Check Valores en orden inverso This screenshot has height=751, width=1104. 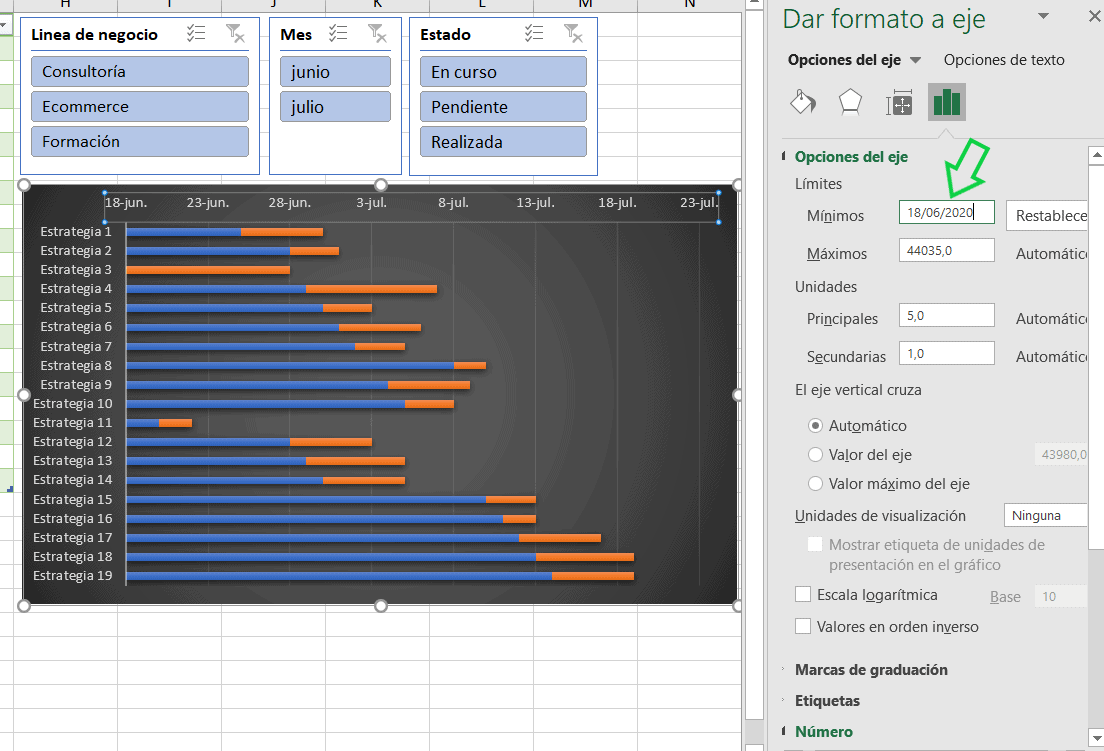point(803,626)
